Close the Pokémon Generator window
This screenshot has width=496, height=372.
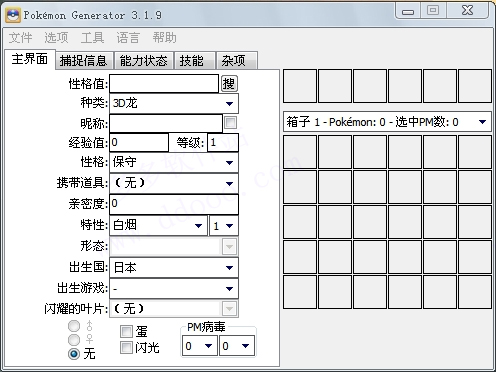pyautogui.click(x=467, y=10)
